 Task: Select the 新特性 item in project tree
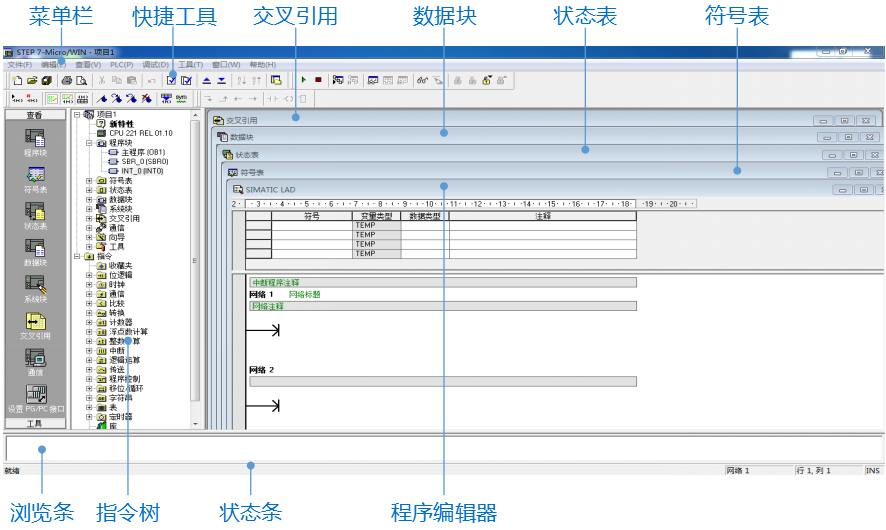[121, 124]
